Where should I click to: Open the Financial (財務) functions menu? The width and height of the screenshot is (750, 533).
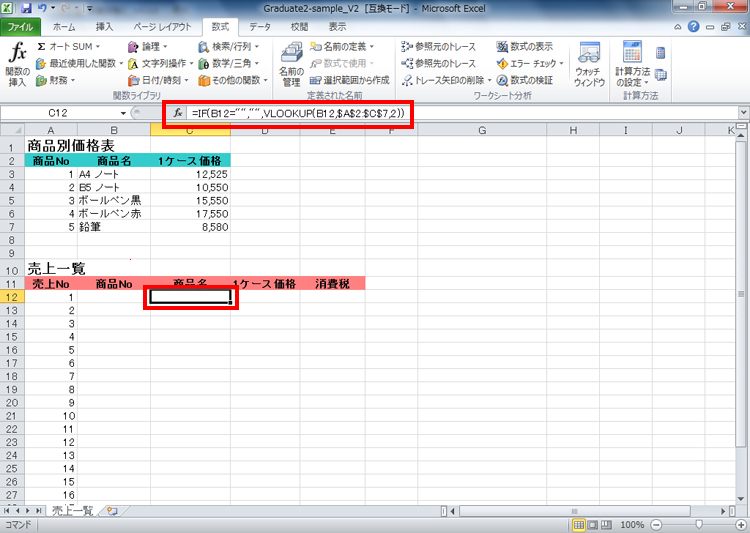(x=55, y=80)
